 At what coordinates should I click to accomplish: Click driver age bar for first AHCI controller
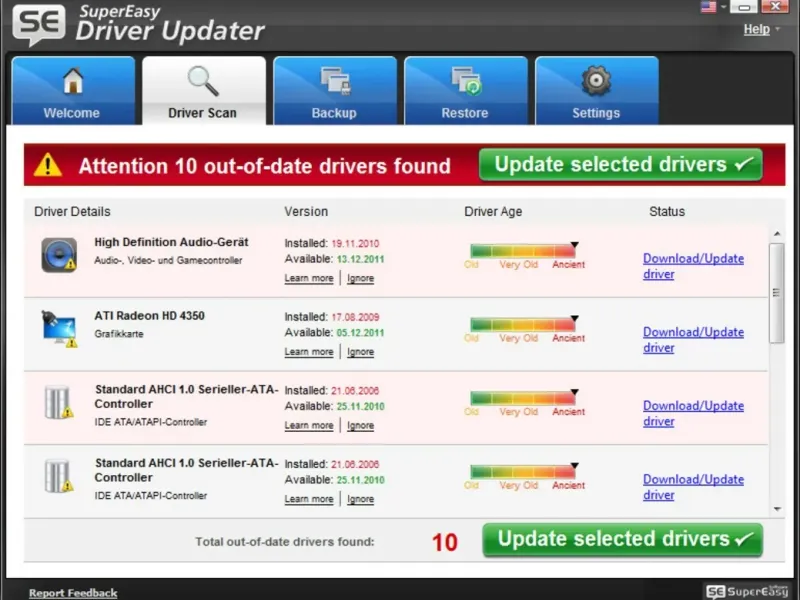coord(523,398)
